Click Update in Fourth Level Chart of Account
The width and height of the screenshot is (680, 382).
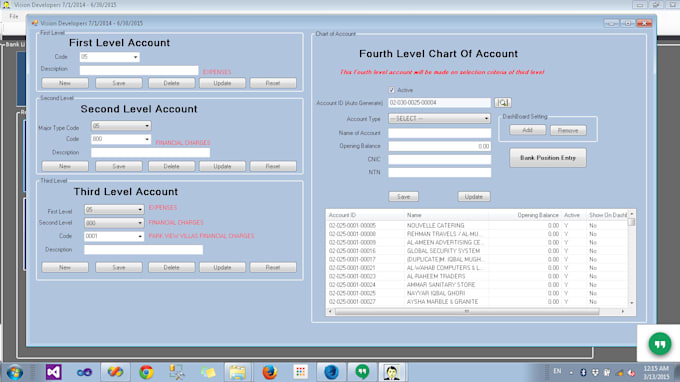(x=474, y=196)
